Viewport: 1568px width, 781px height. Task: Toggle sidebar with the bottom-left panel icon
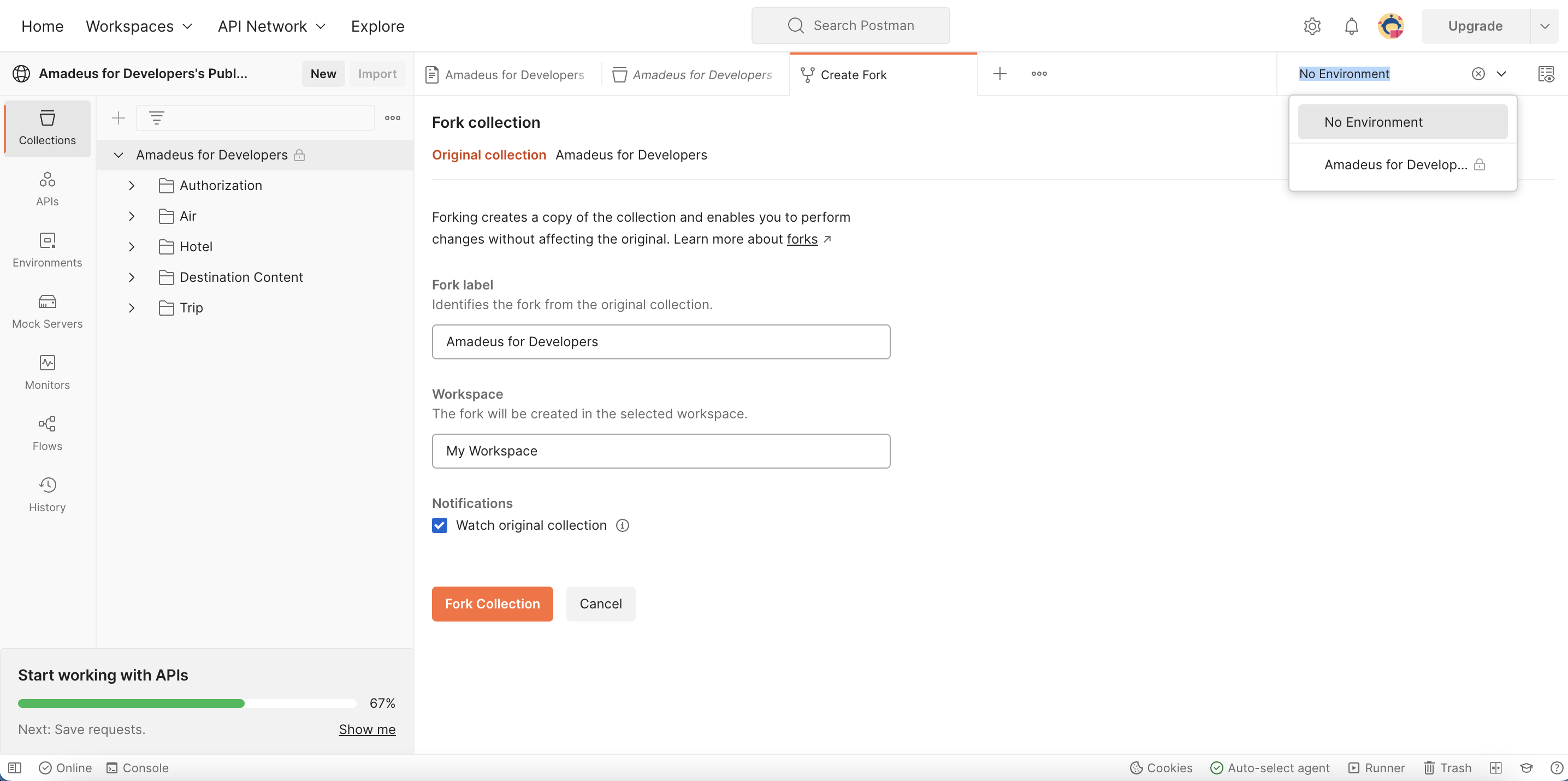coord(15,767)
